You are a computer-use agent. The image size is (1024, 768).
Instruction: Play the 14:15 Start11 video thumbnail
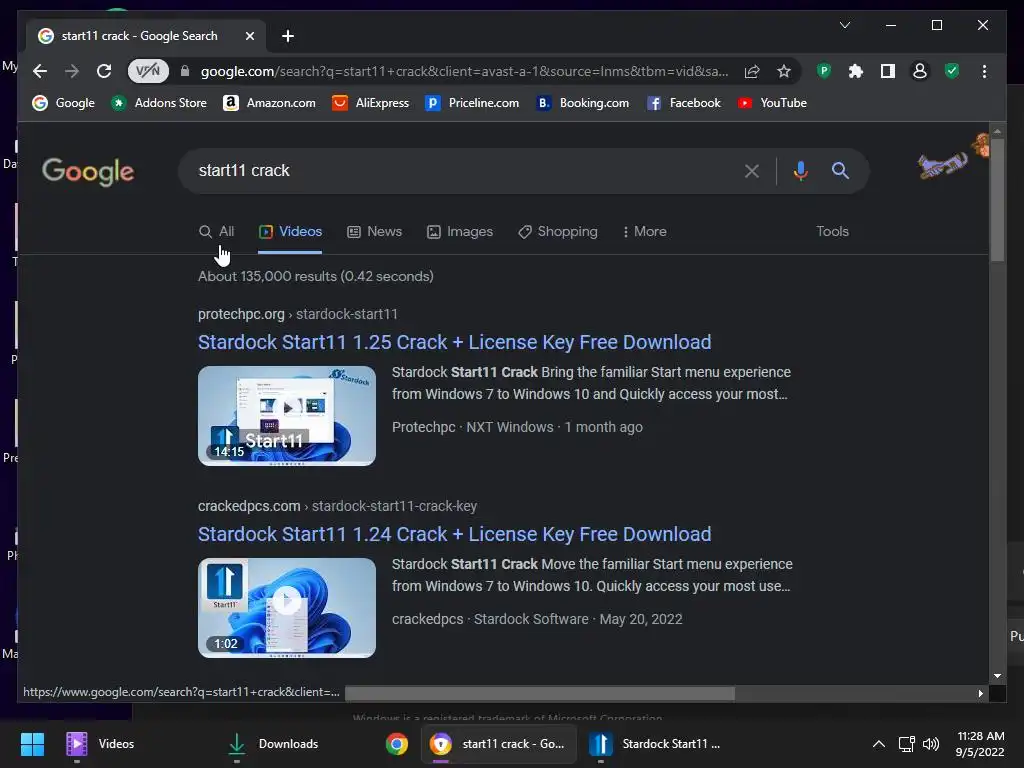tap(287, 416)
